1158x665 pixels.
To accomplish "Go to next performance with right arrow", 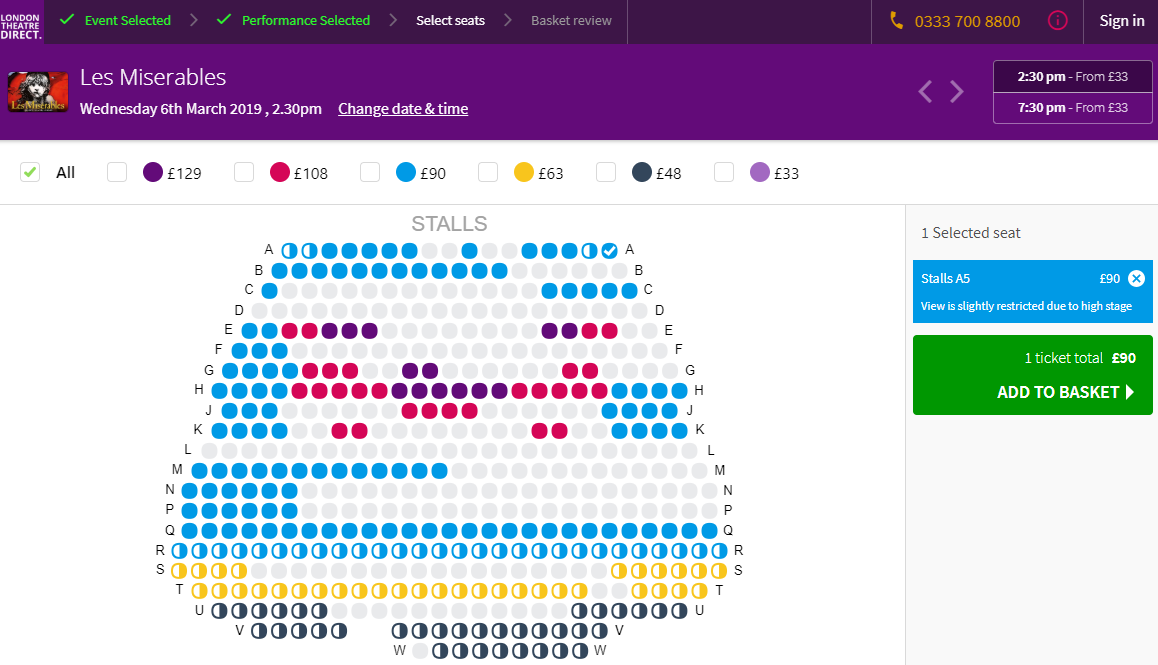I will 956,92.
